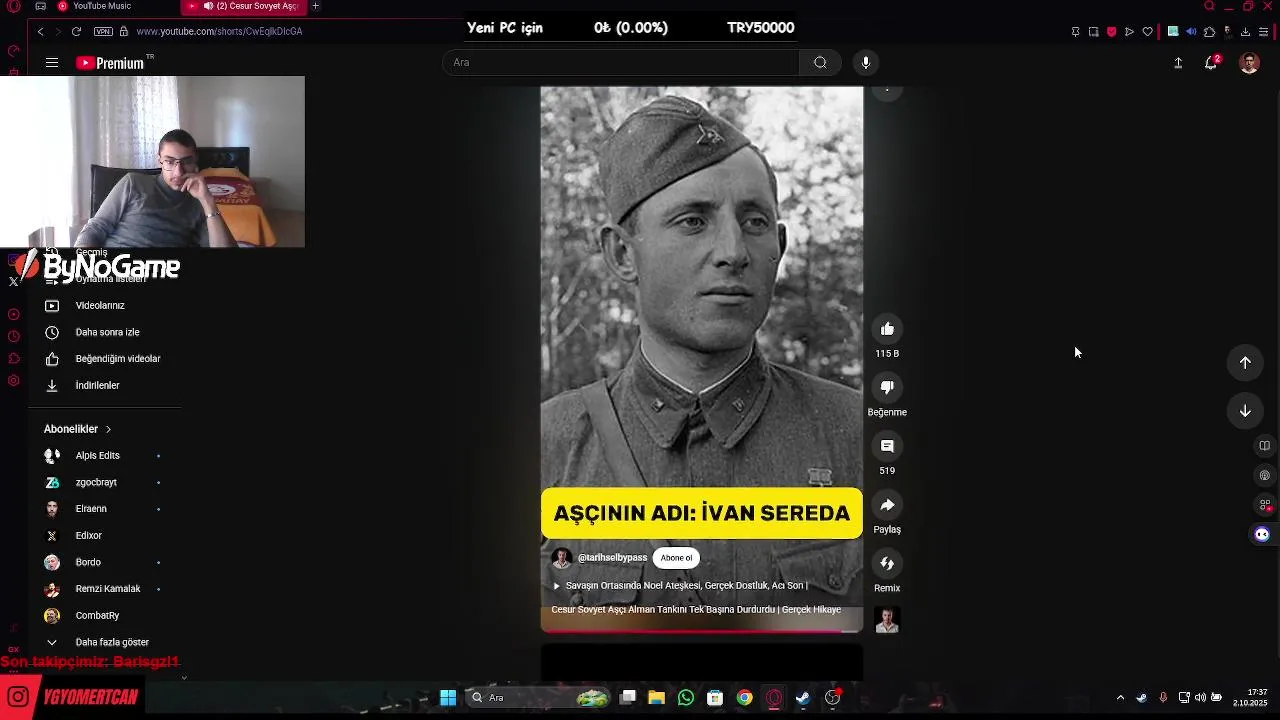1280x720 pixels.
Task: Open File Explorer from the taskbar
Action: (656, 698)
